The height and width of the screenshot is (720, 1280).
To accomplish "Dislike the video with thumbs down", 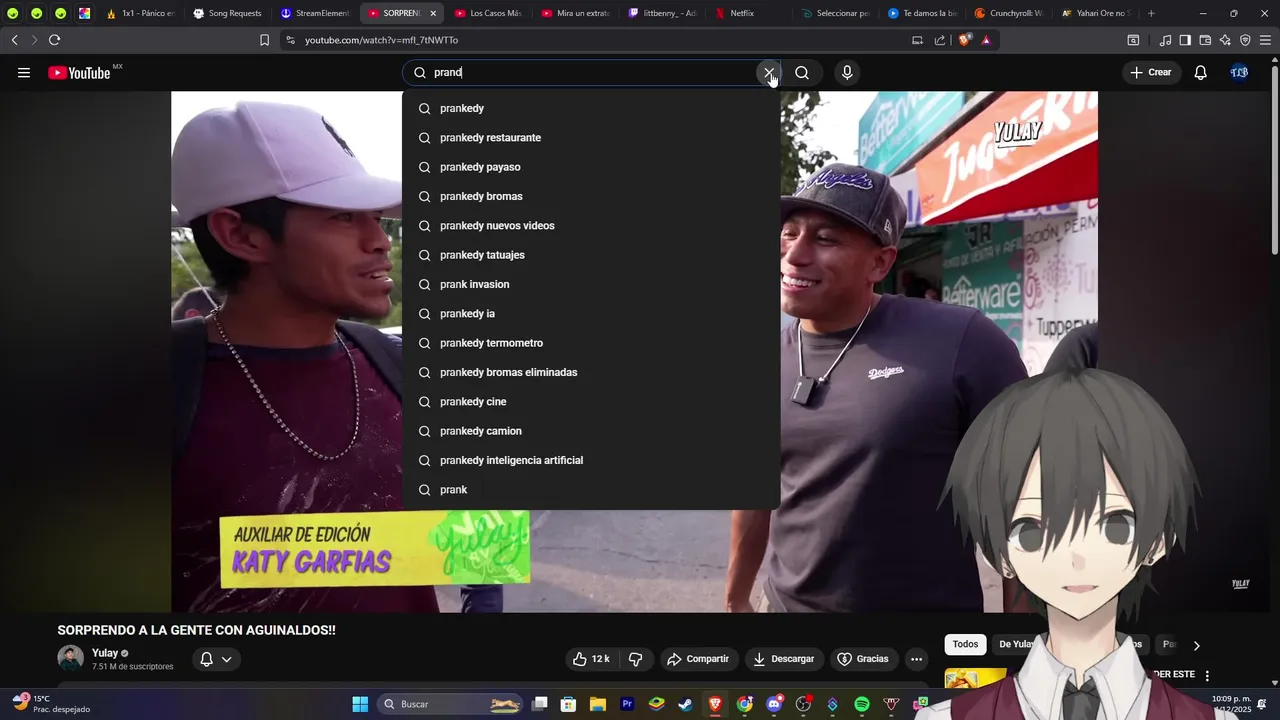I will (636, 659).
